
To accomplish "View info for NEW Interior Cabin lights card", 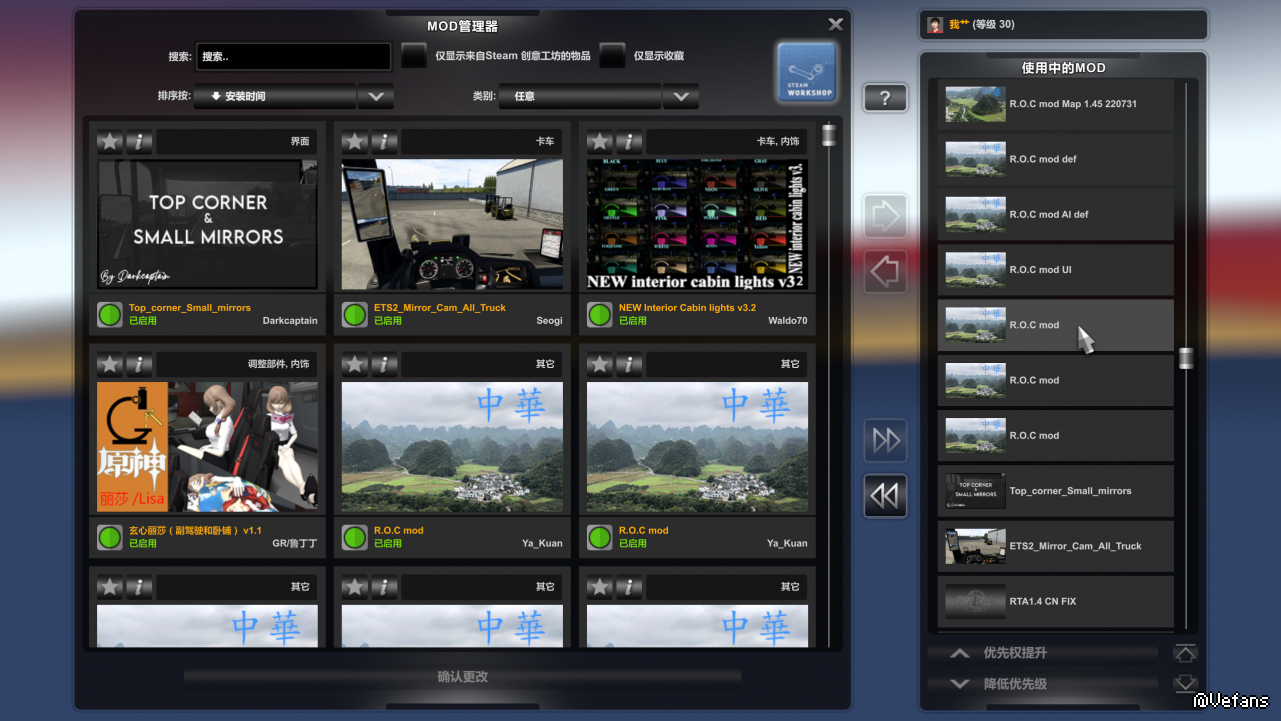I will tap(629, 142).
